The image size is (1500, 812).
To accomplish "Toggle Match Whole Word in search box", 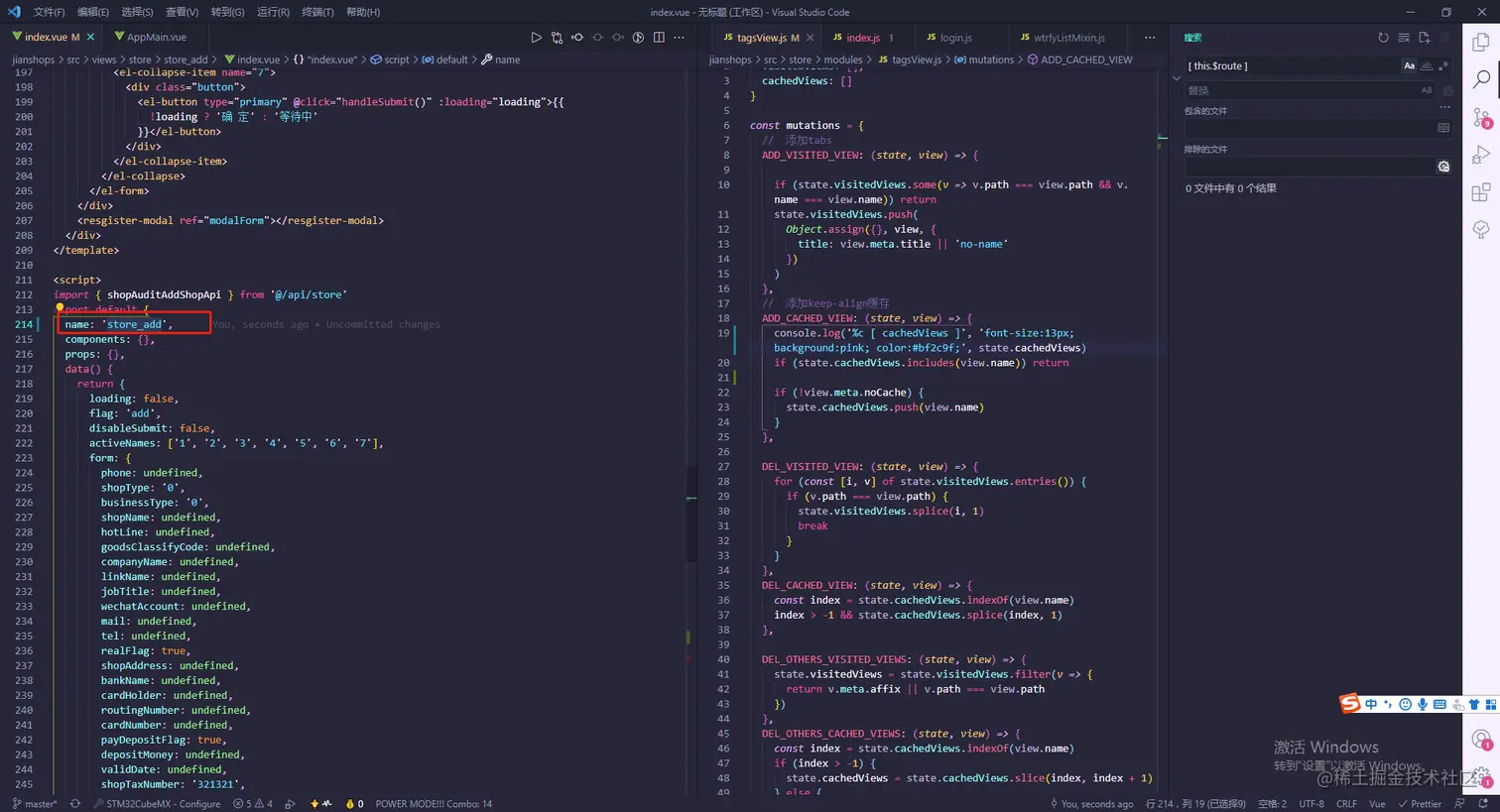I will [1427, 65].
